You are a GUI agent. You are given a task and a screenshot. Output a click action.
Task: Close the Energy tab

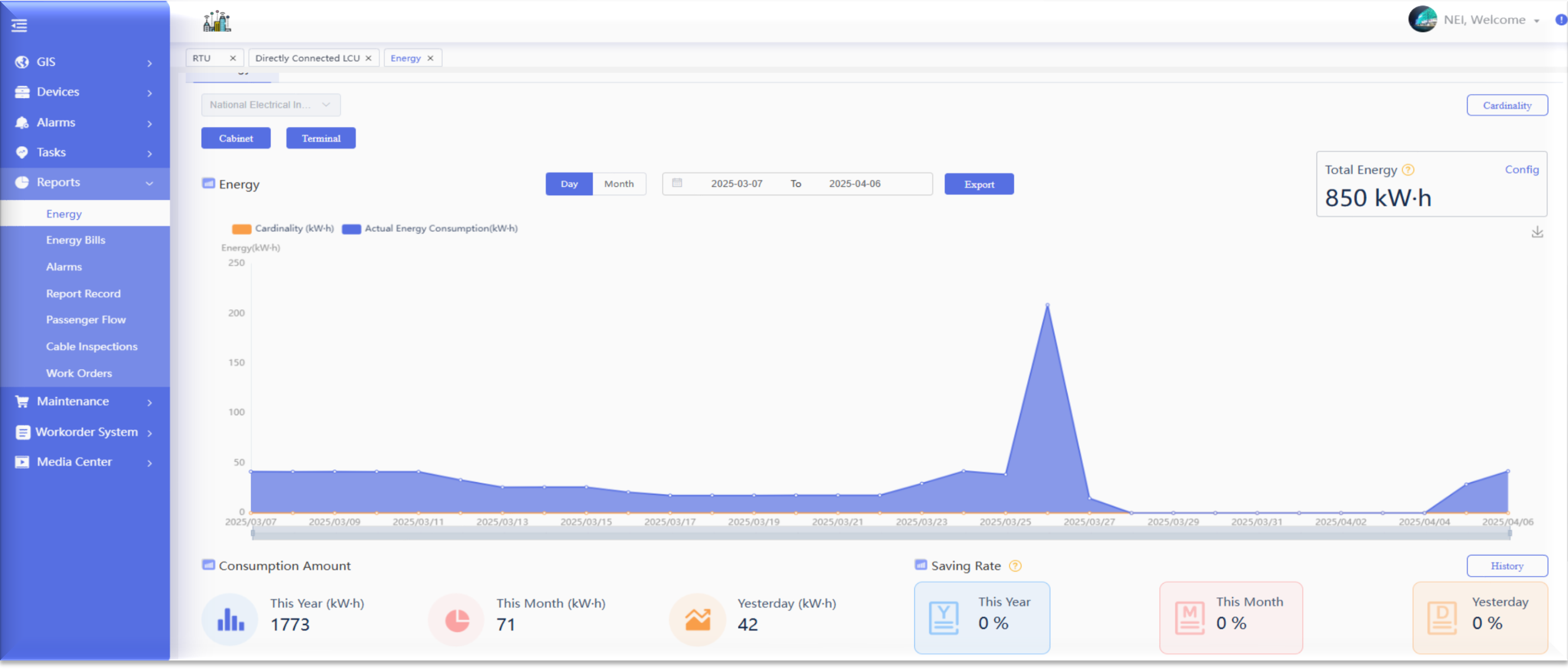(x=430, y=58)
